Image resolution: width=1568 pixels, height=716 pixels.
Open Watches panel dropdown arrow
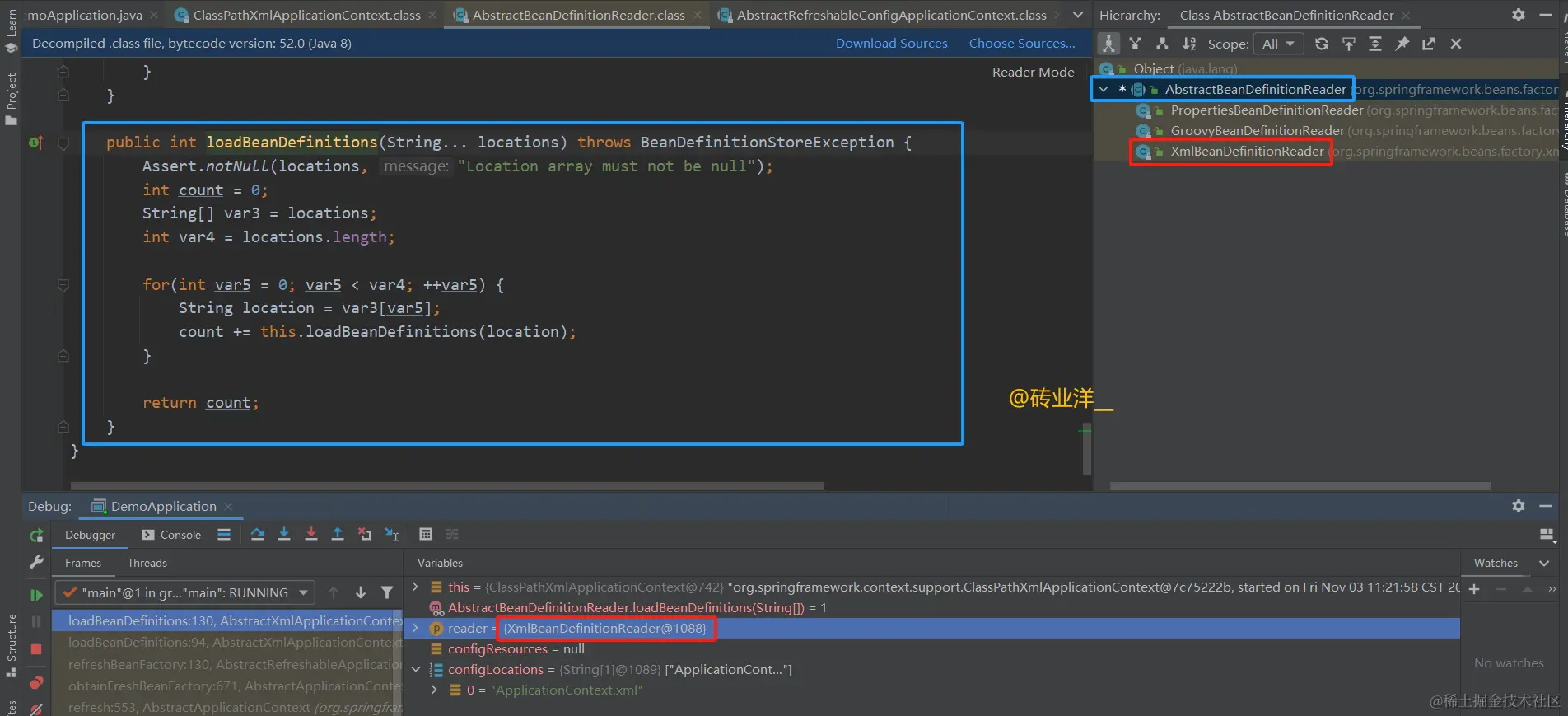[1544, 564]
